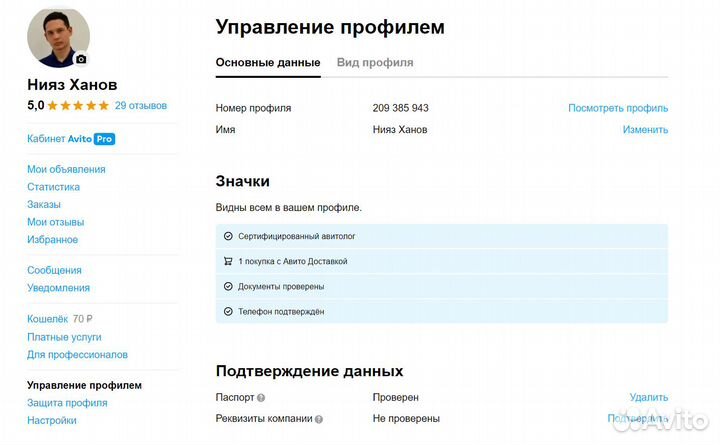Click the Номер профиля label
Viewport: 720px width, 445px height.
pos(253,108)
